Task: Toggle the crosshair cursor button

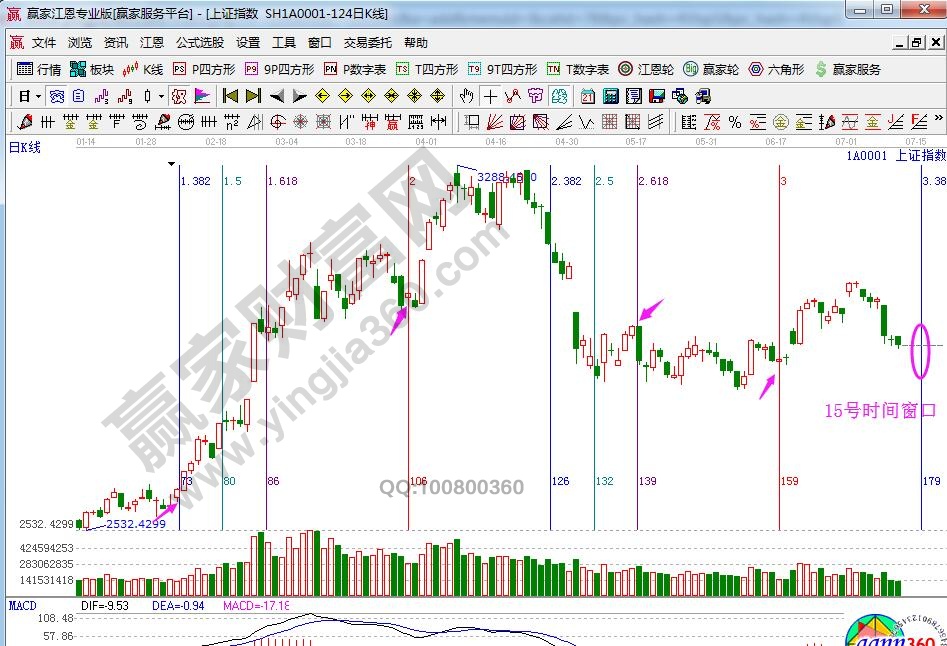Action: click(490, 96)
